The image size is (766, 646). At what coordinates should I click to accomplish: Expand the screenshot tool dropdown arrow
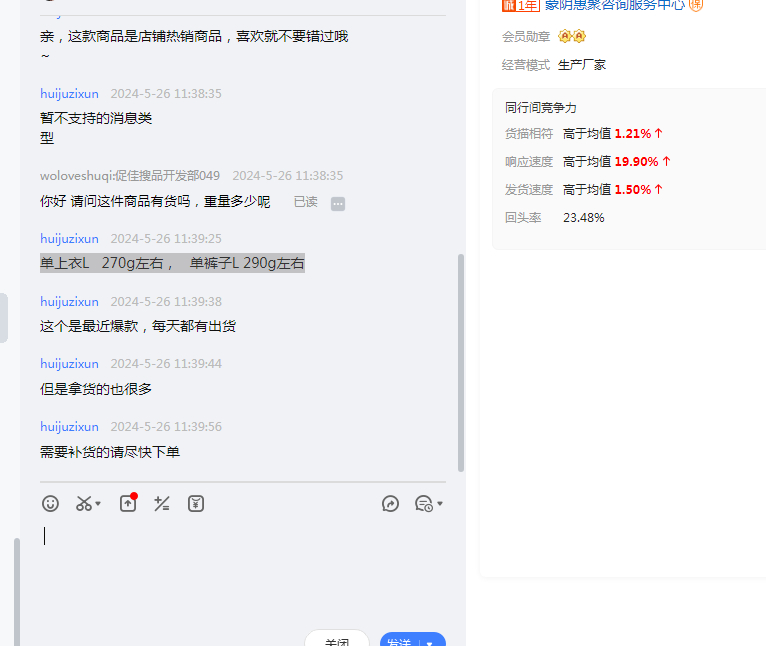click(98, 504)
